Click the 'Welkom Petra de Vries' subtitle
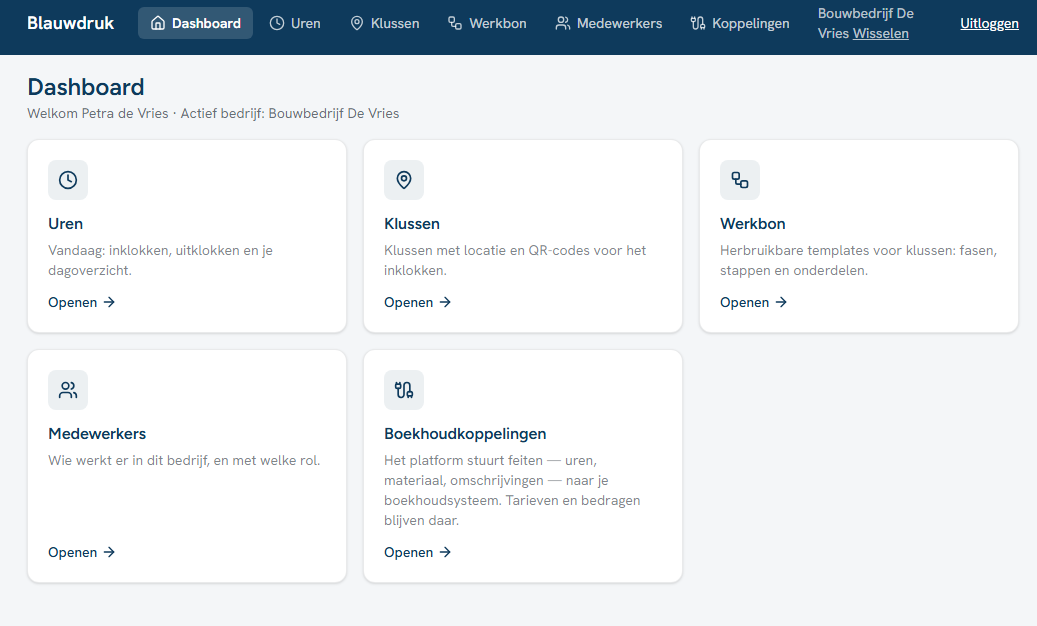This screenshot has width=1037, height=626. coord(213,113)
